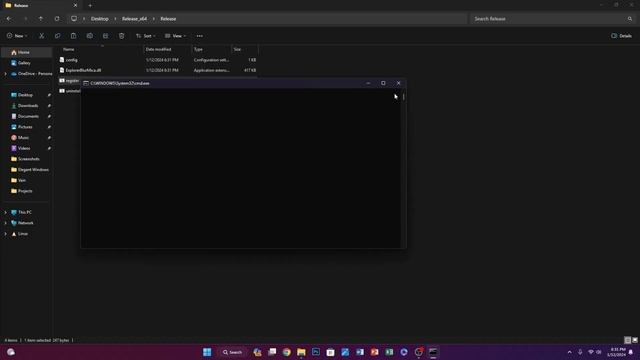Open the New item dropdown
The image size is (640, 360).
[x=17, y=36]
